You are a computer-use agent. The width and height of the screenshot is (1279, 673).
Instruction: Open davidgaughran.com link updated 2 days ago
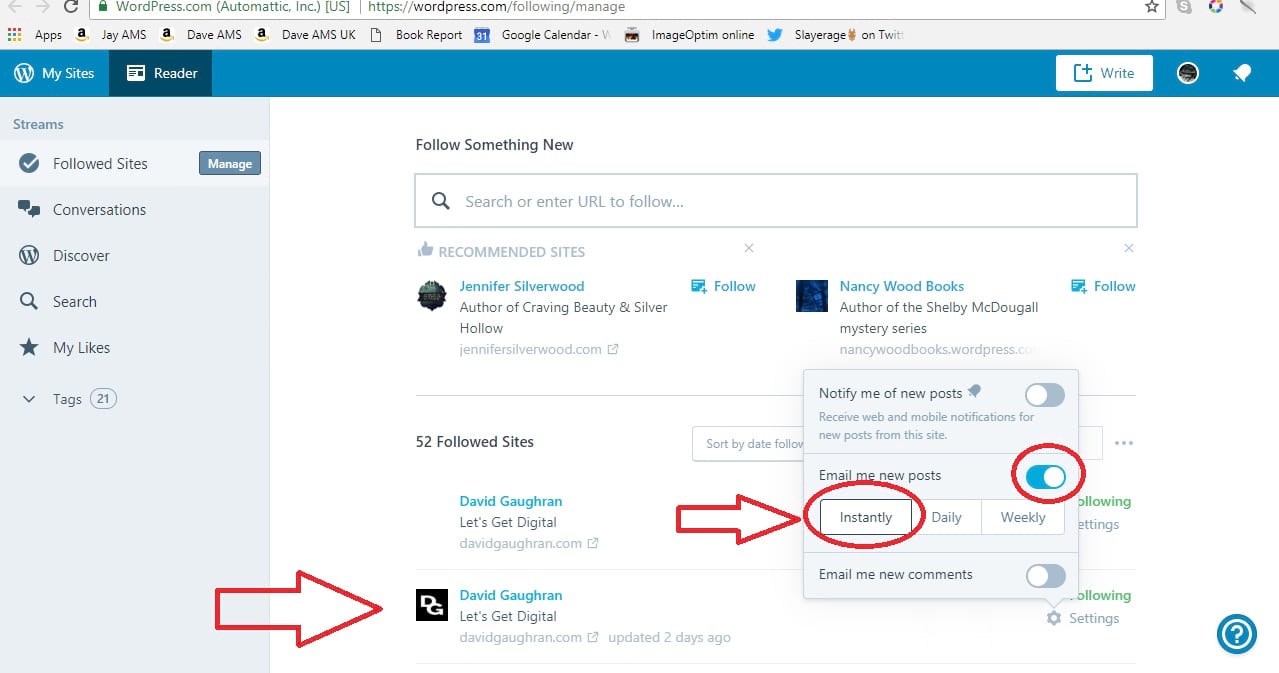tap(529, 637)
